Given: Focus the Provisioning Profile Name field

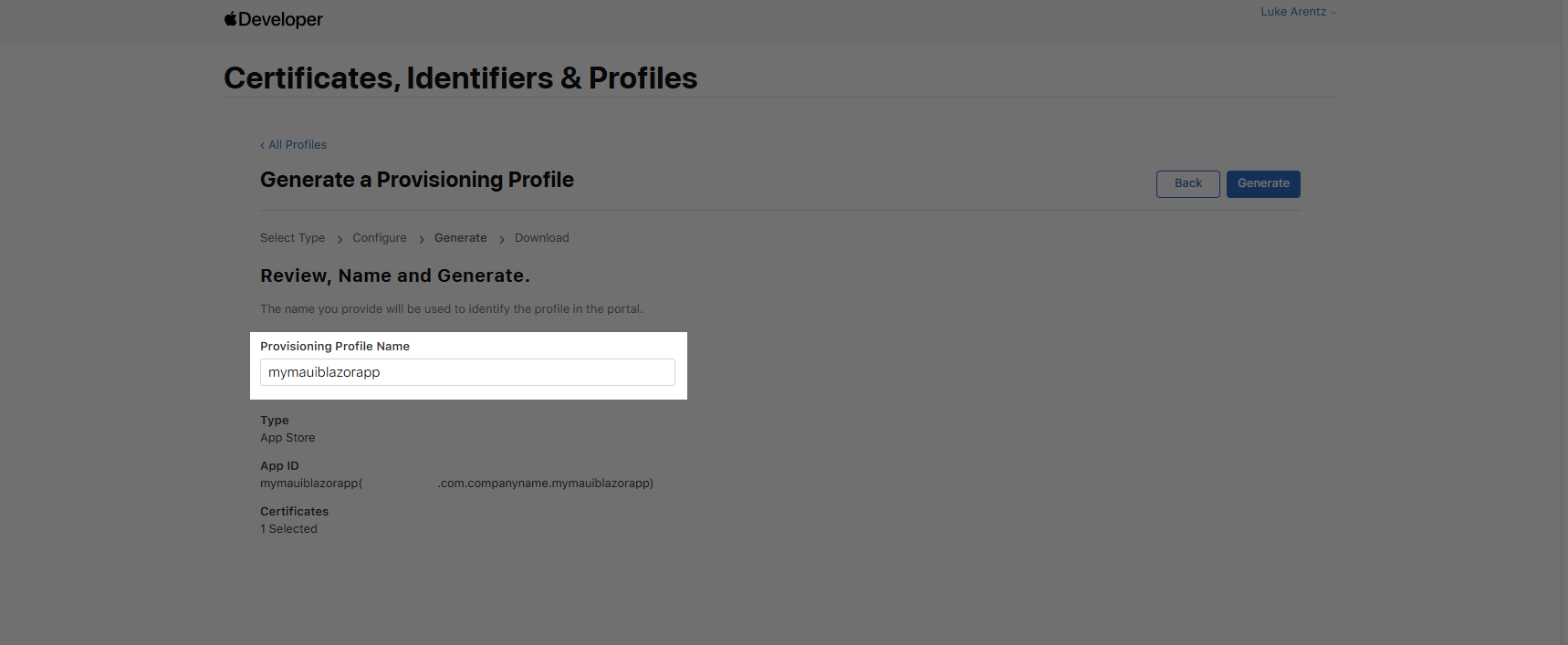Looking at the screenshot, I should tap(467, 372).
